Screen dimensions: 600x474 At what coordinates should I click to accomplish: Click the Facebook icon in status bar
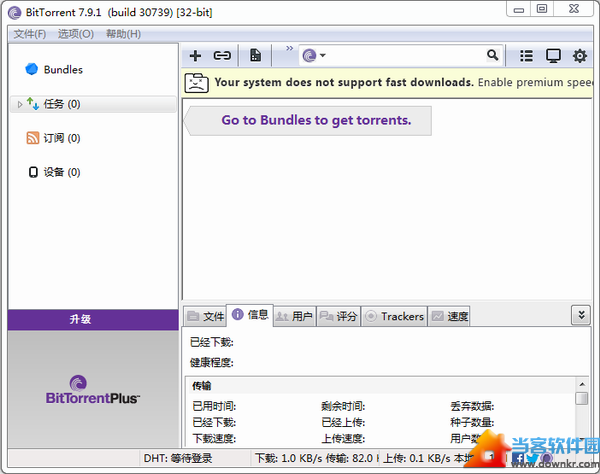tap(518, 458)
